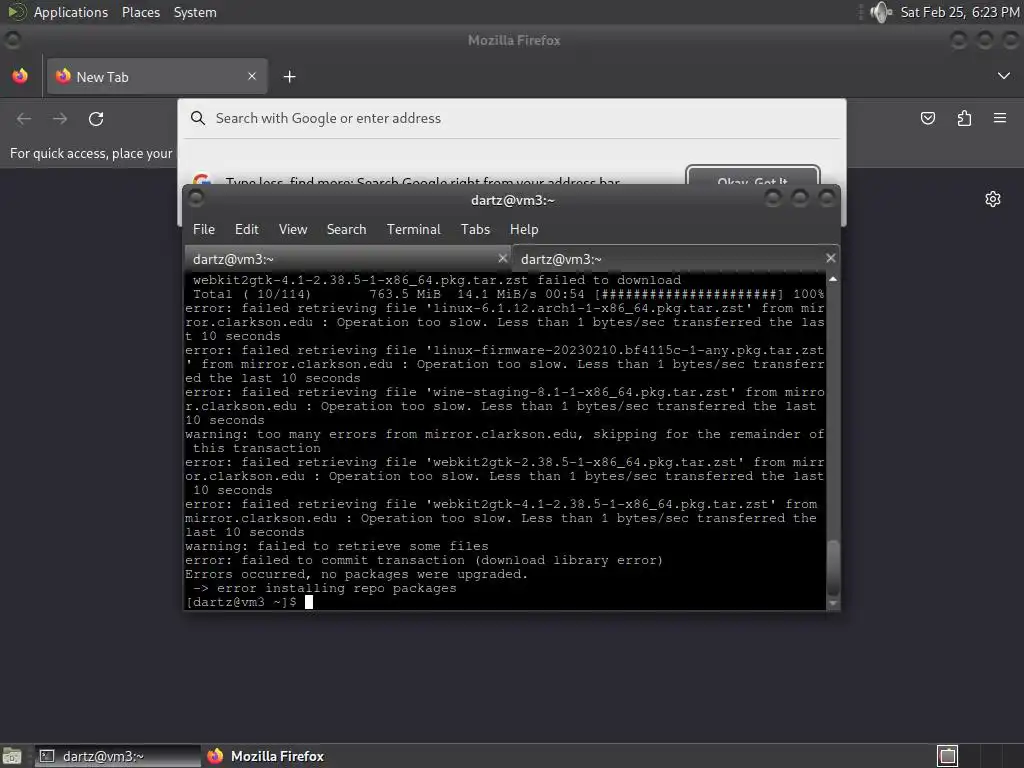Image resolution: width=1024 pixels, height=768 pixels.
Task: Open the terminal Tabs menu
Action: (x=475, y=229)
